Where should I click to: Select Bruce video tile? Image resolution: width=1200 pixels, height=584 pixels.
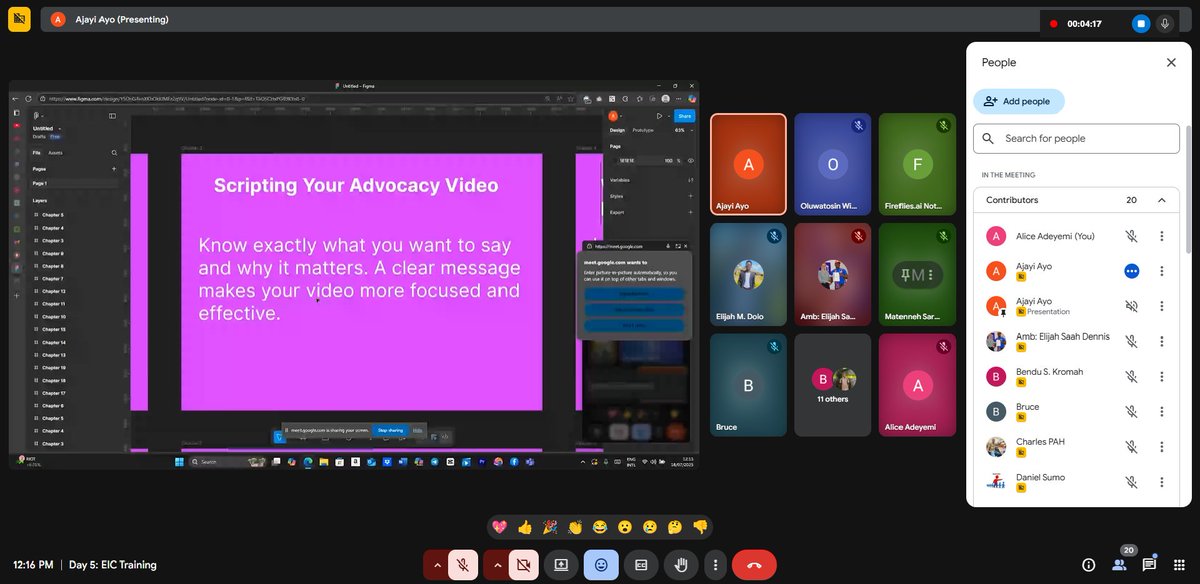tap(748, 385)
